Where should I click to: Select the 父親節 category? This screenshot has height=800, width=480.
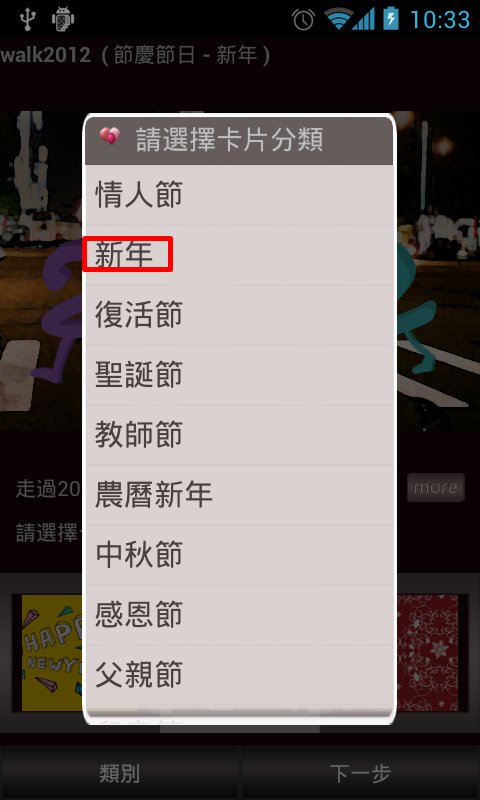(239, 674)
